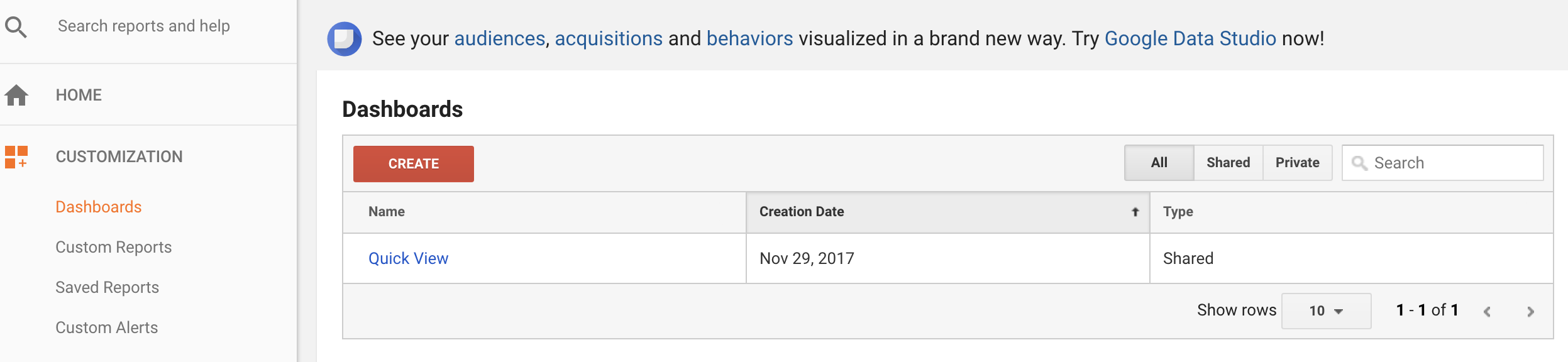Focus the Search reports and help field
The height and width of the screenshot is (362, 1568).
coord(144,26)
